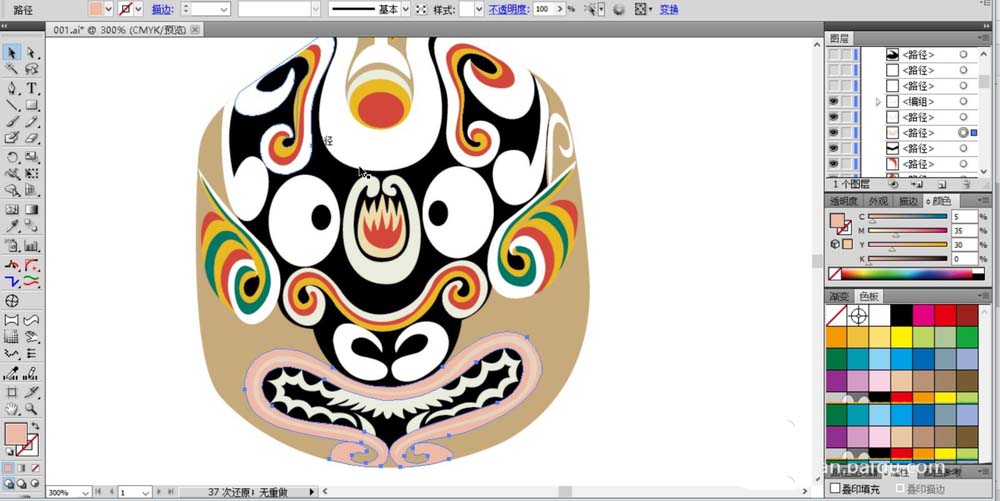The height and width of the screenshot is (501, 1000).
Task: Open the 渐变 gradient tab
Action: (x=839, y=296)
